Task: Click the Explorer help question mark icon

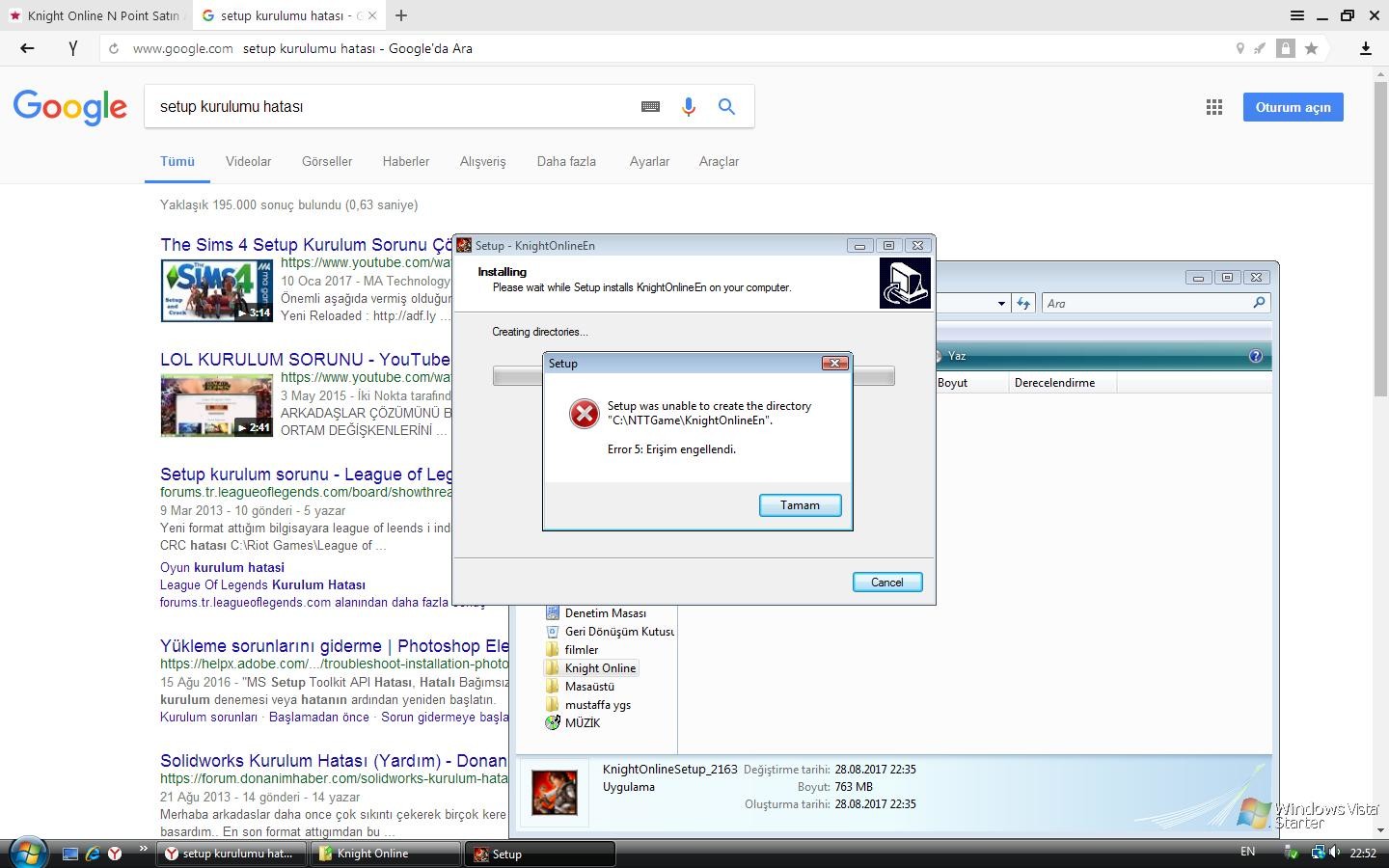Action: (1256, 356)
